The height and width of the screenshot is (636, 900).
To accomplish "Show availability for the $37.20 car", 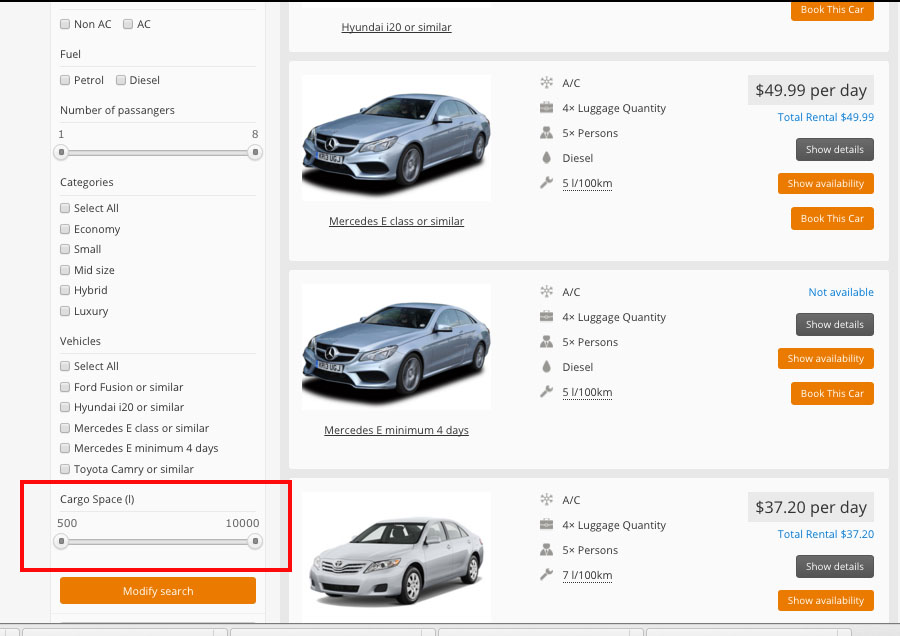I will 825,600.
